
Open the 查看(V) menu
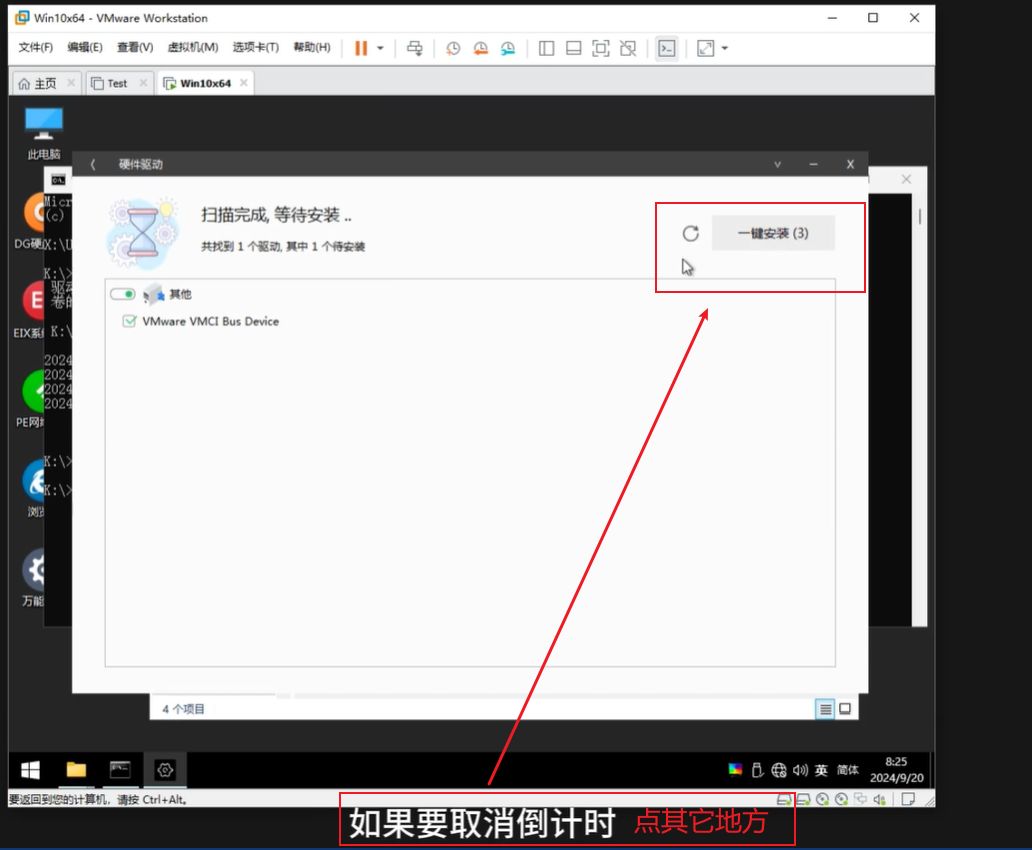pyautogui.click(x=135, y=48)
